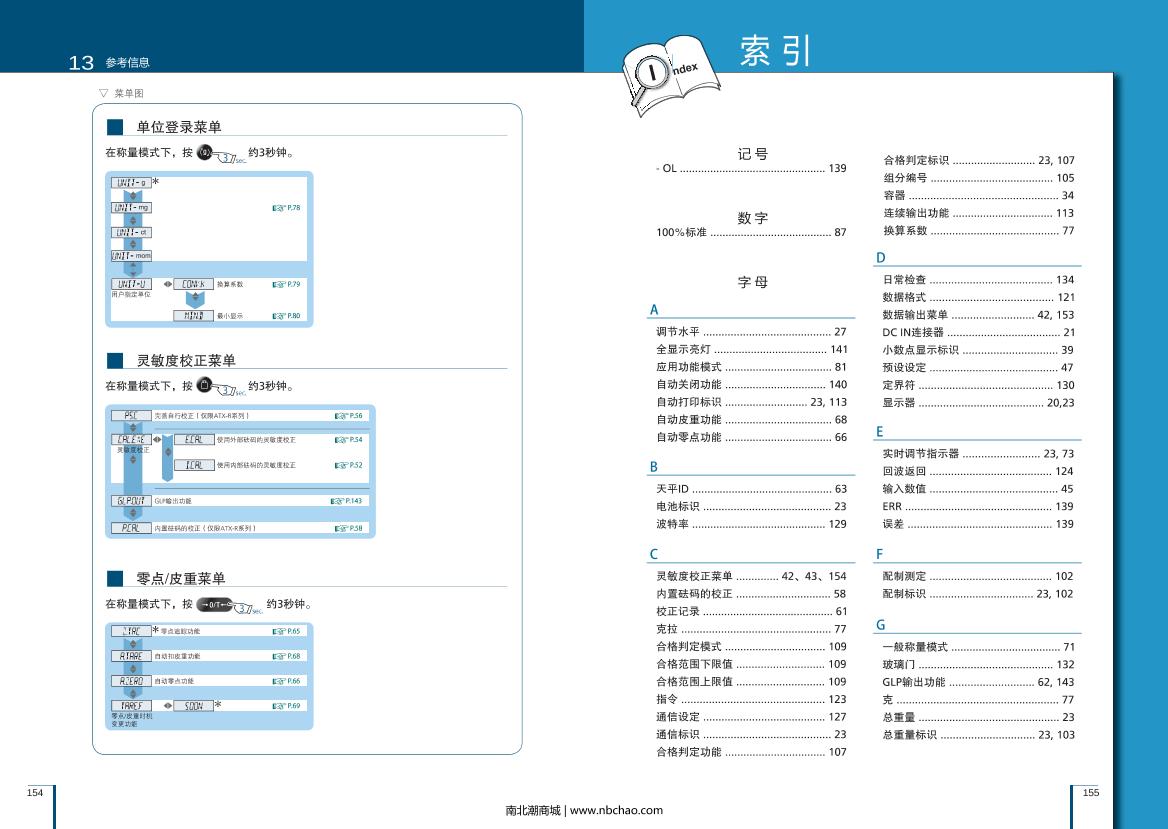
Task: Click the UNIT-mg display box
Action: pyautogui.click(x=131, y=207)
